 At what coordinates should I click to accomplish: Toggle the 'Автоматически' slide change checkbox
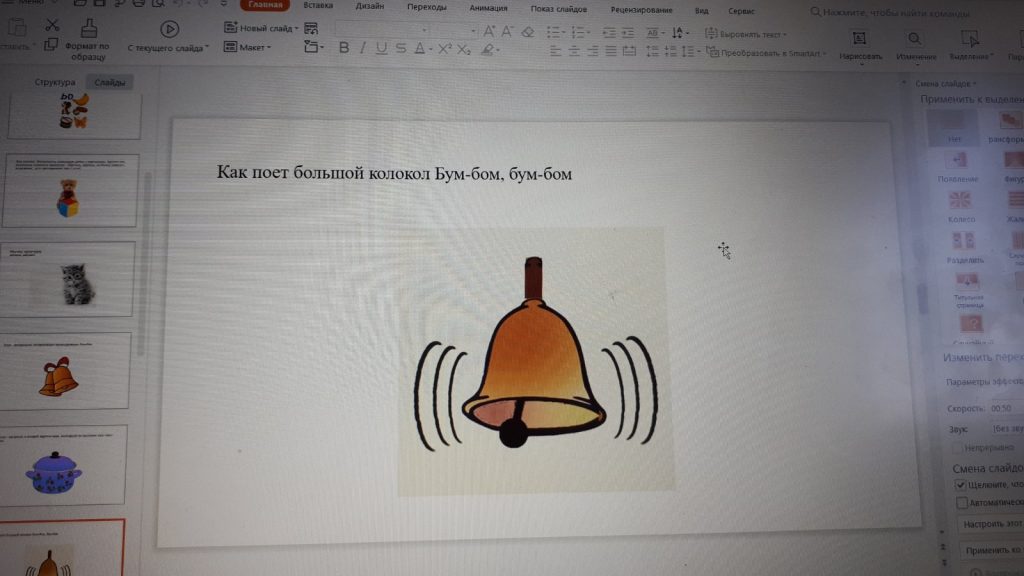point(962,502)
